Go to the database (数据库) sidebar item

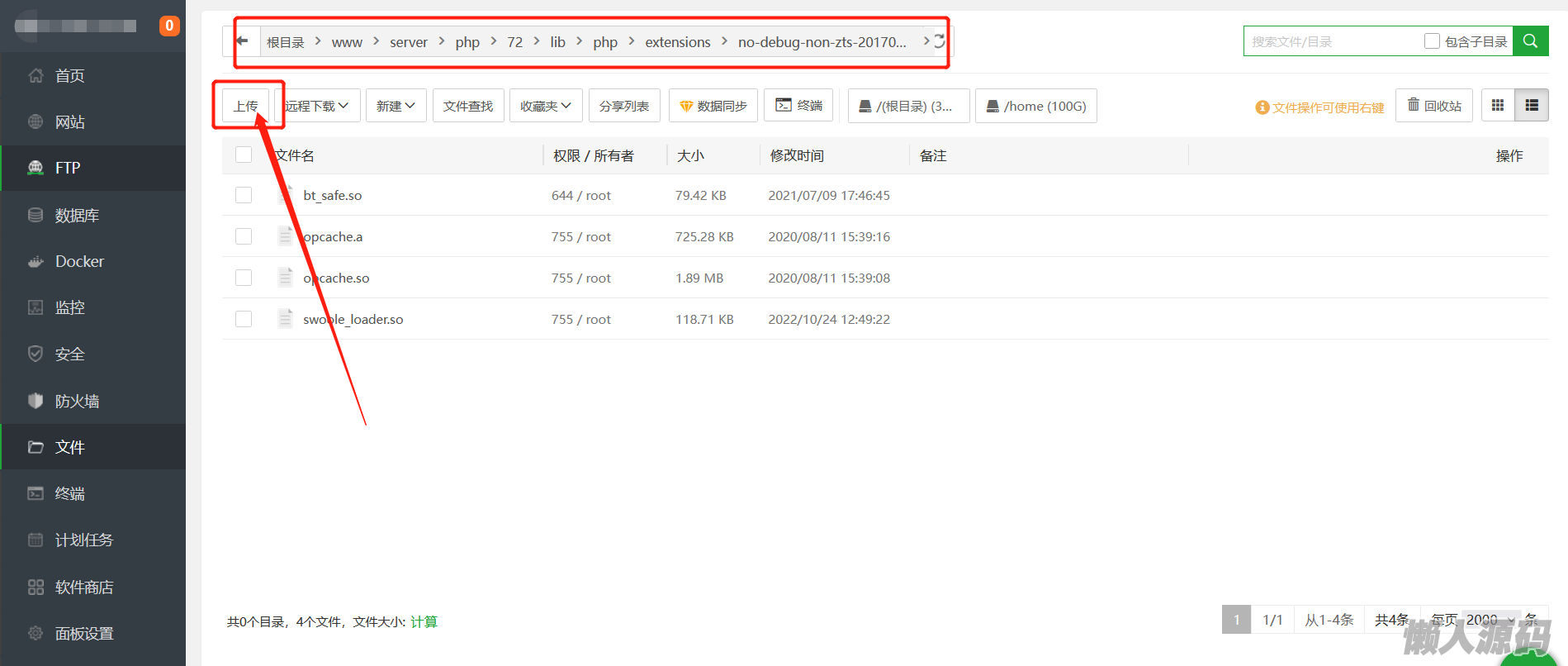77,215
